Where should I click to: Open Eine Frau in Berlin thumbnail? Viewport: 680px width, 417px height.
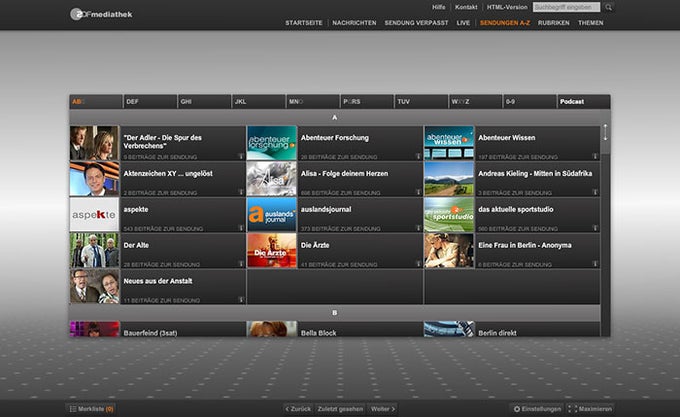449,251
